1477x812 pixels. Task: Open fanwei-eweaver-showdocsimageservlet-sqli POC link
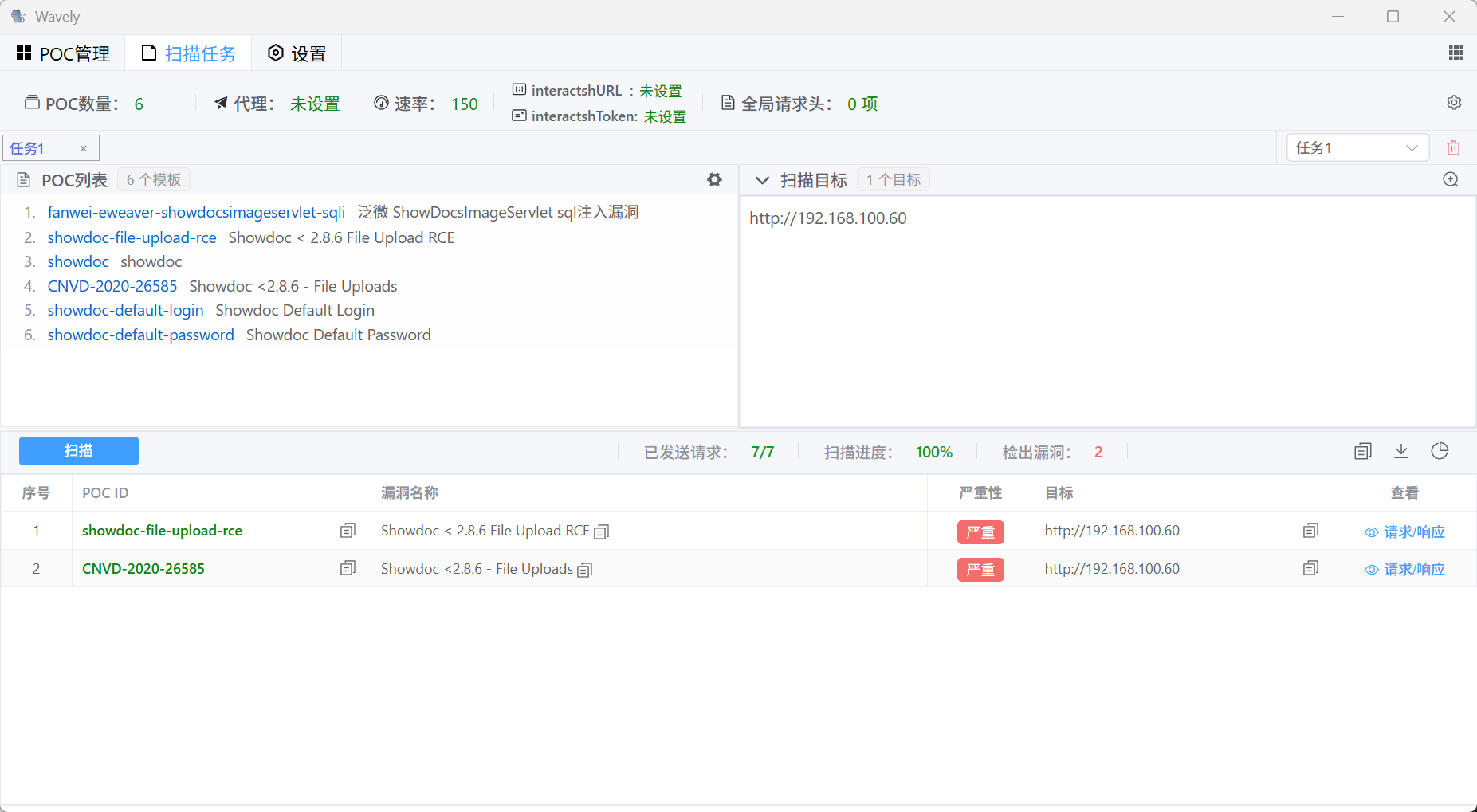196,212
